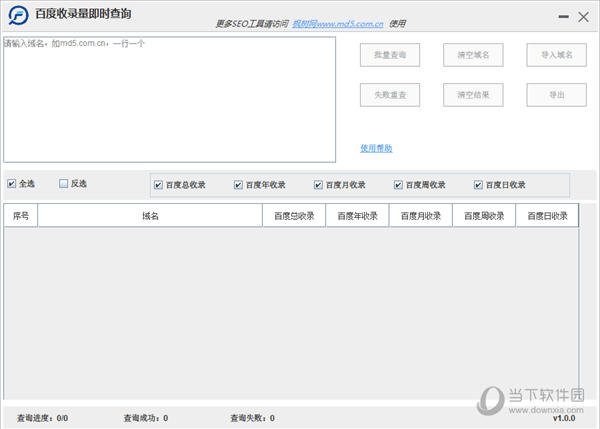The width and height of the screenshot is (600, 429).
Task: Click the 域名 column header
Action: (x=150, y=215)
